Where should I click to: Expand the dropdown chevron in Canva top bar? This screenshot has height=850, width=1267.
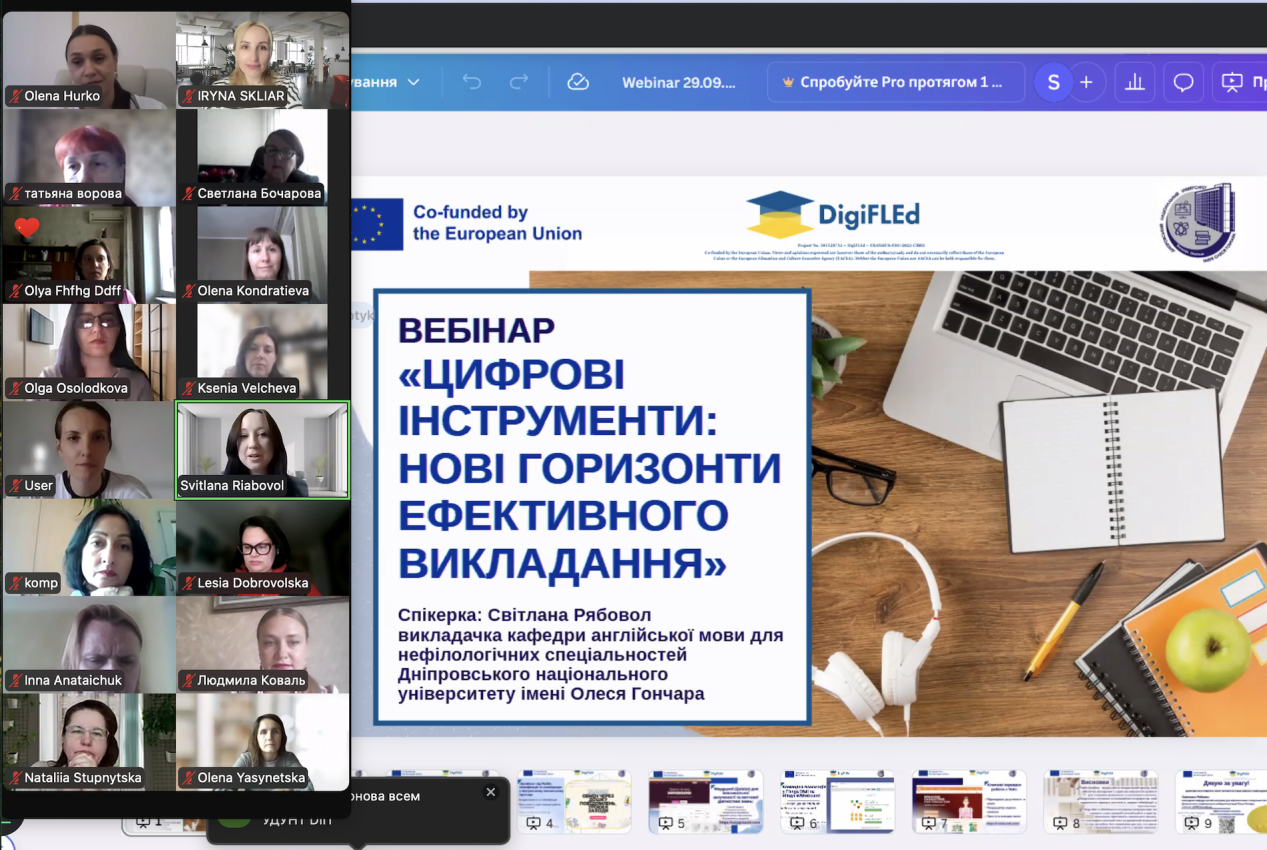click(413, 82)
